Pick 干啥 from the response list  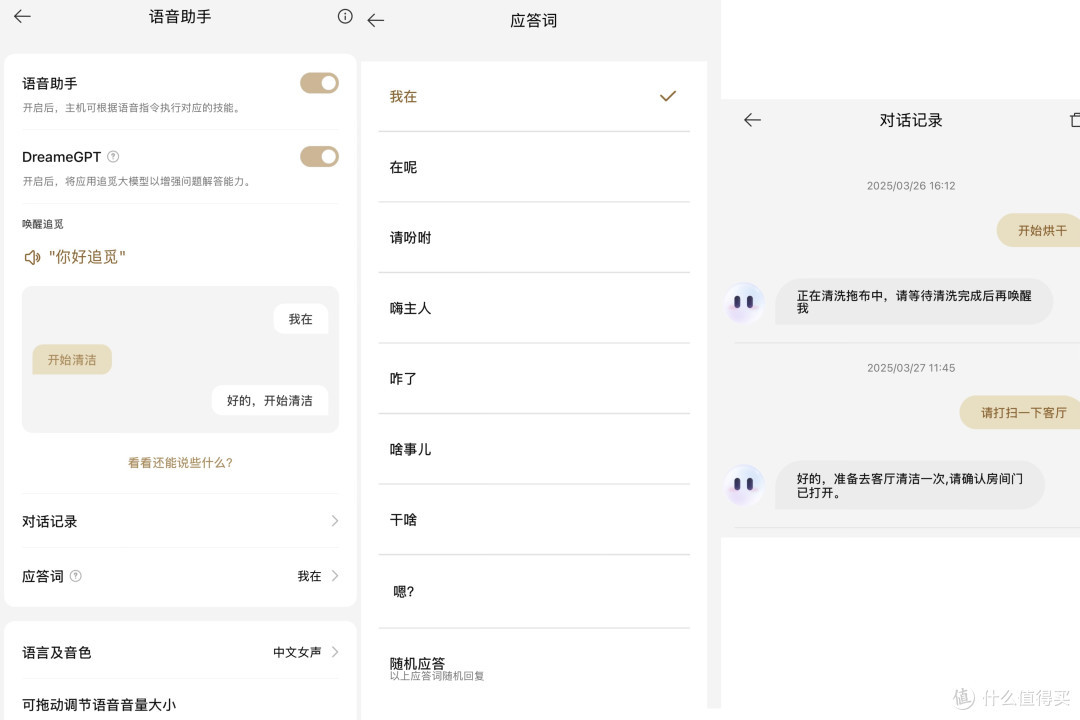[534, 520]
